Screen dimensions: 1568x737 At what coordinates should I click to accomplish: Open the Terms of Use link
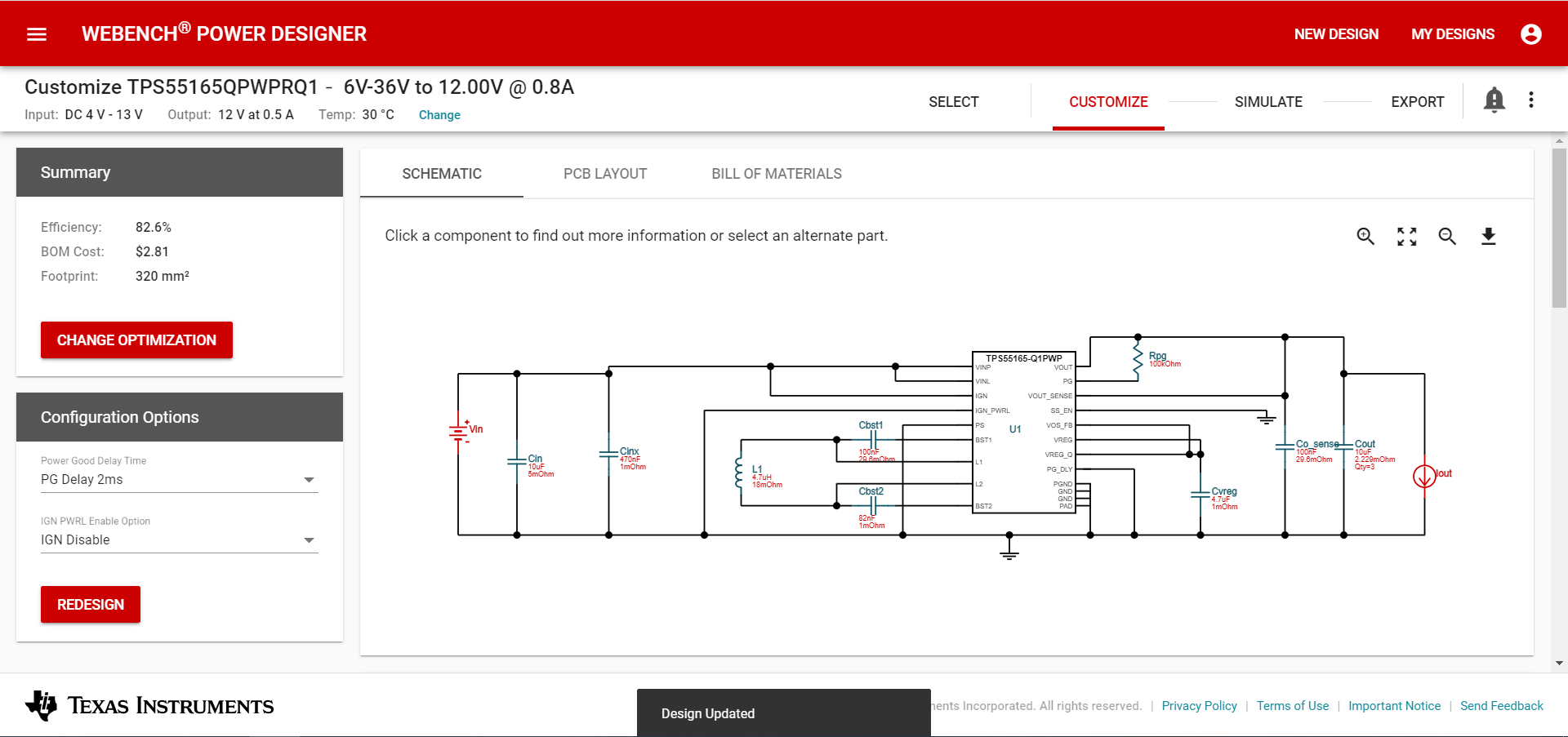(1293, 706)
